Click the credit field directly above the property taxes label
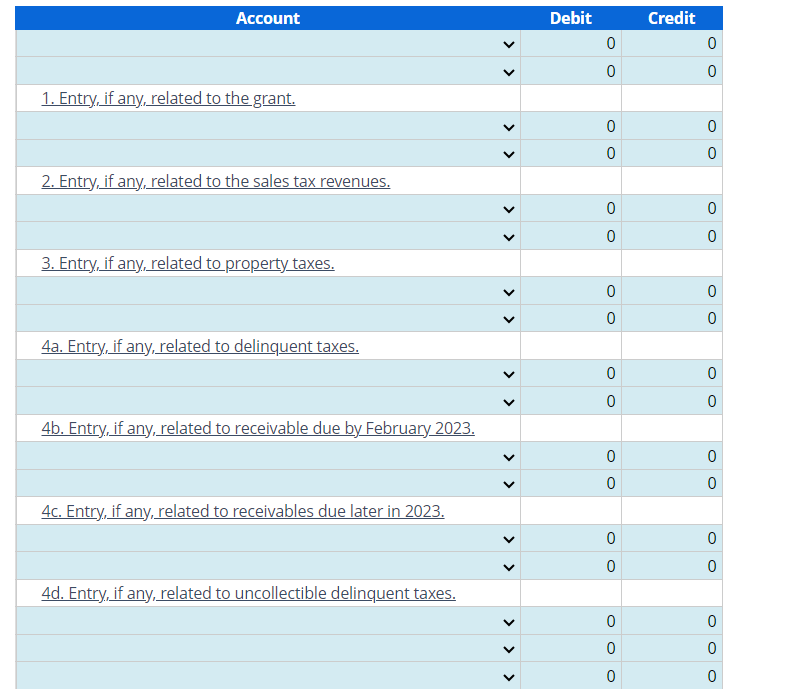Screen dimensions: 792x689 672,236
